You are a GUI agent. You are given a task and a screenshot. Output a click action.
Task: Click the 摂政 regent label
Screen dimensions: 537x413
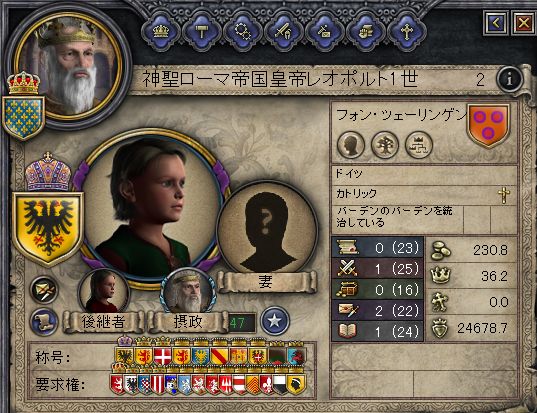(188, 322)
